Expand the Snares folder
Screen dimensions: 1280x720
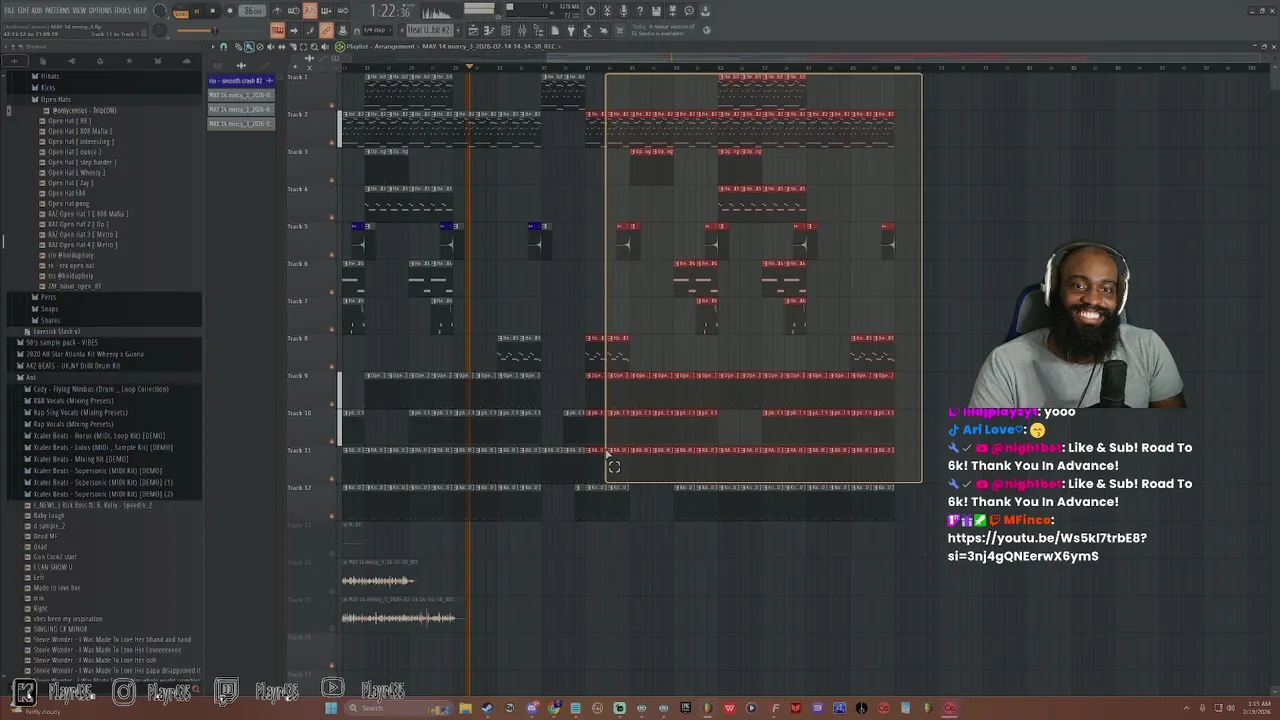(x=49, y=320)
